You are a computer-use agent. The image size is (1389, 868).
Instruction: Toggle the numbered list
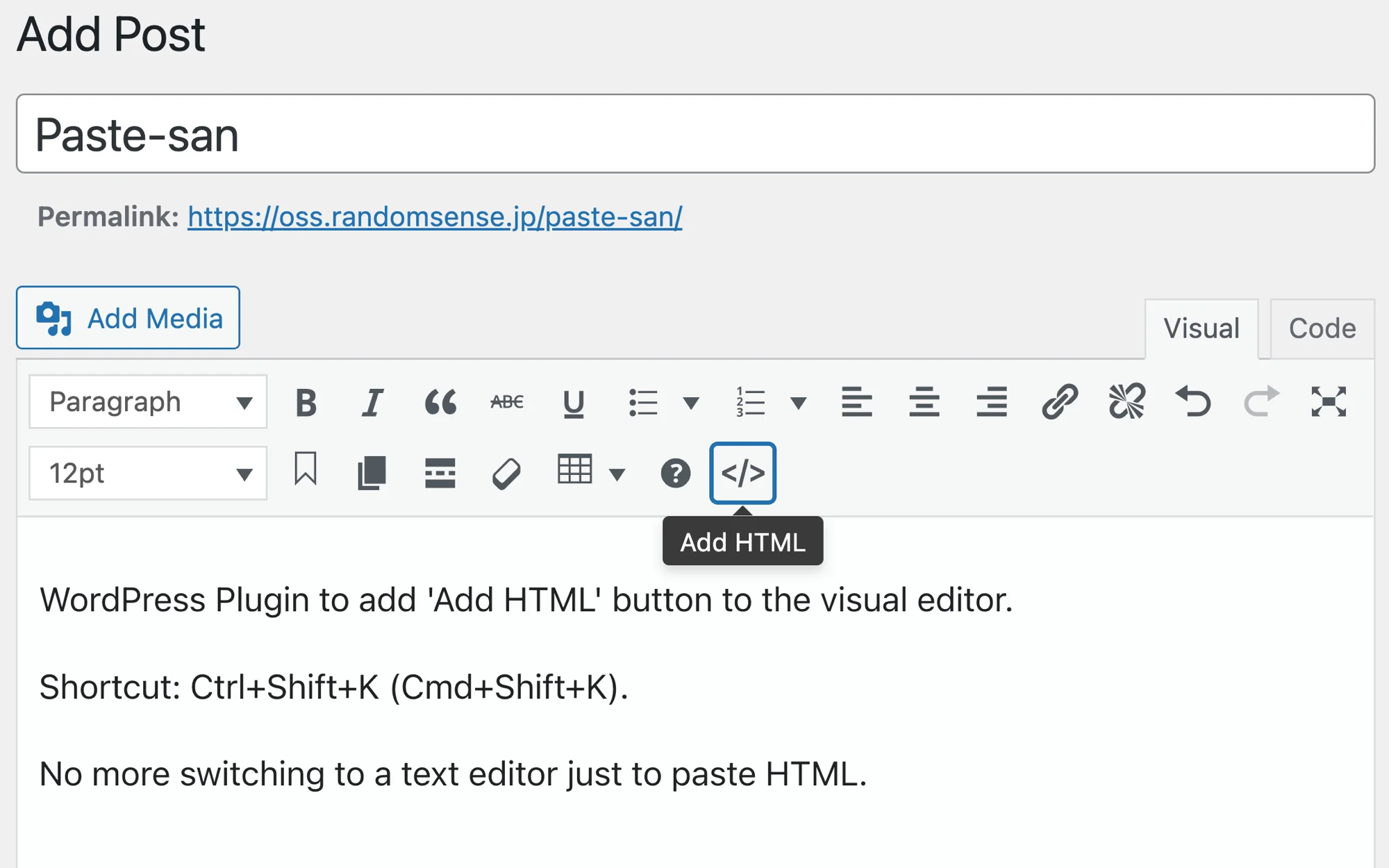tap(749, 401)
